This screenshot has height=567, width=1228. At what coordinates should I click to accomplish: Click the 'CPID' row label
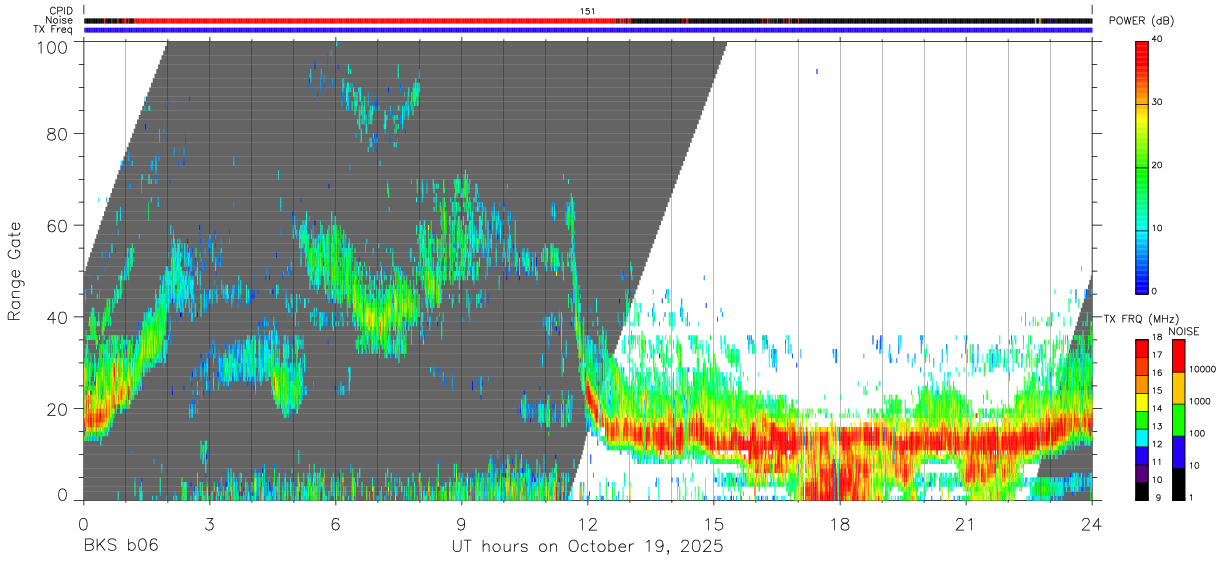(x=62, y=11)
